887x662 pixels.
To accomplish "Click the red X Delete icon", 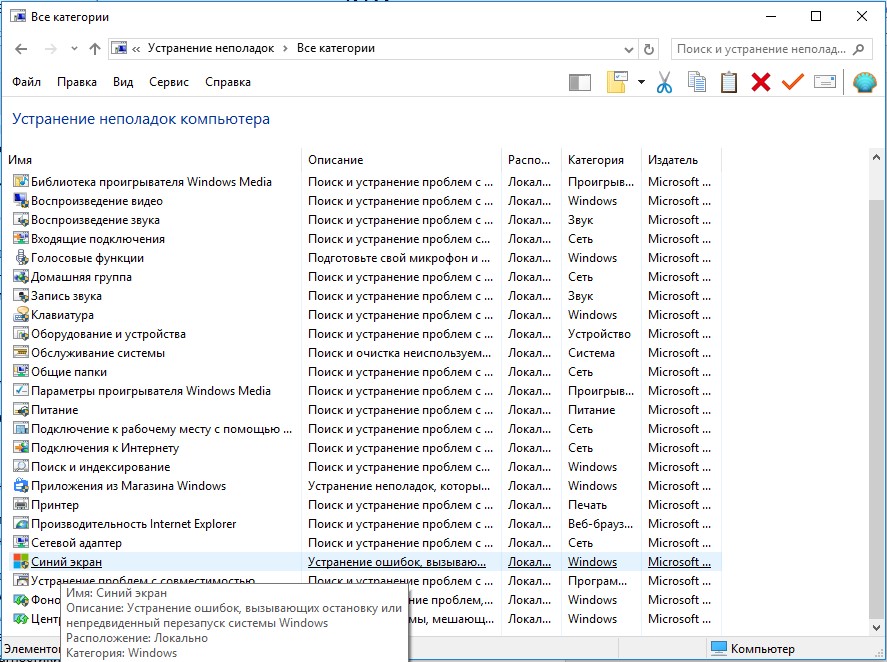I will (x=761, y=82).
